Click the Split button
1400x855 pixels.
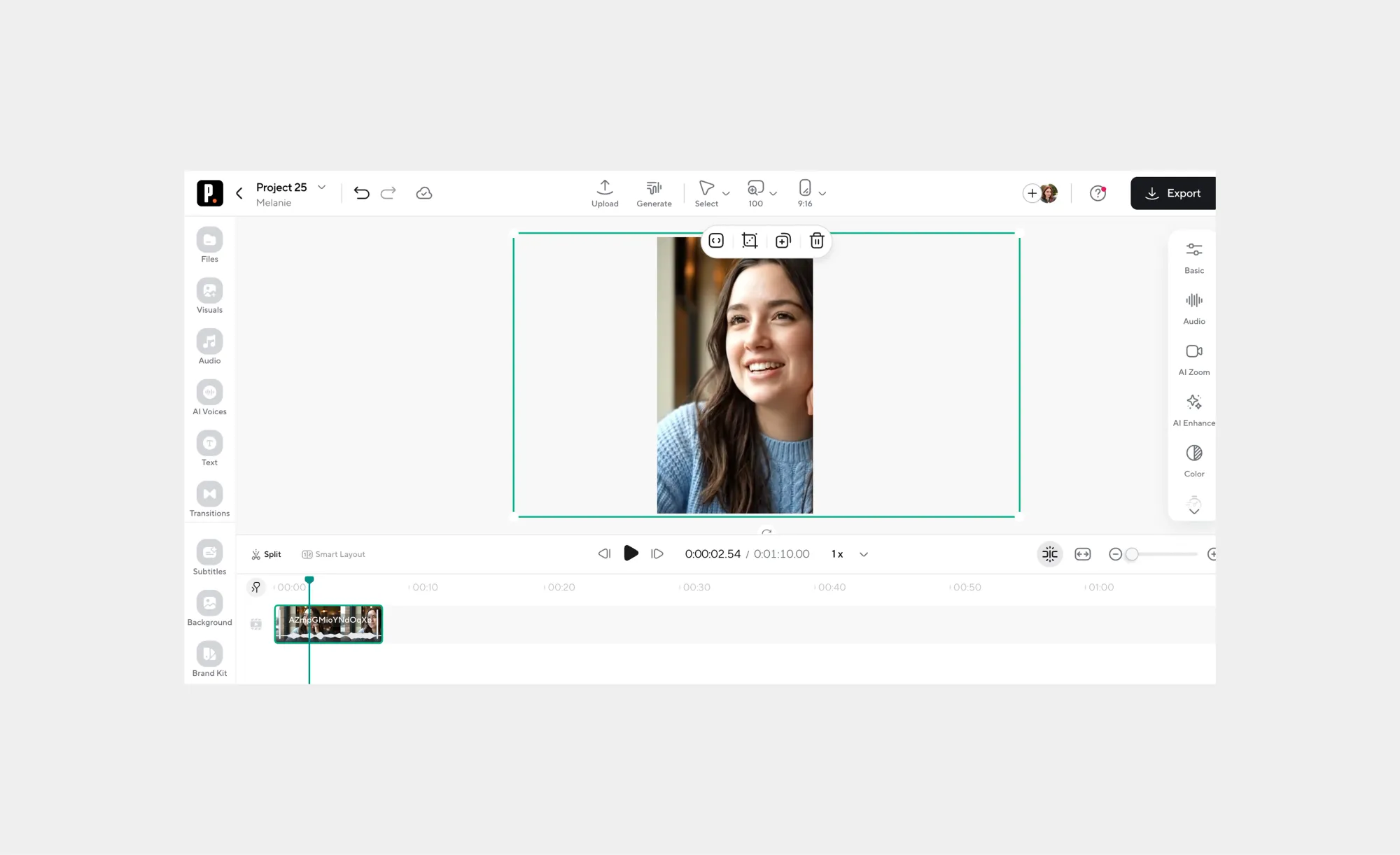click(266, 554)
